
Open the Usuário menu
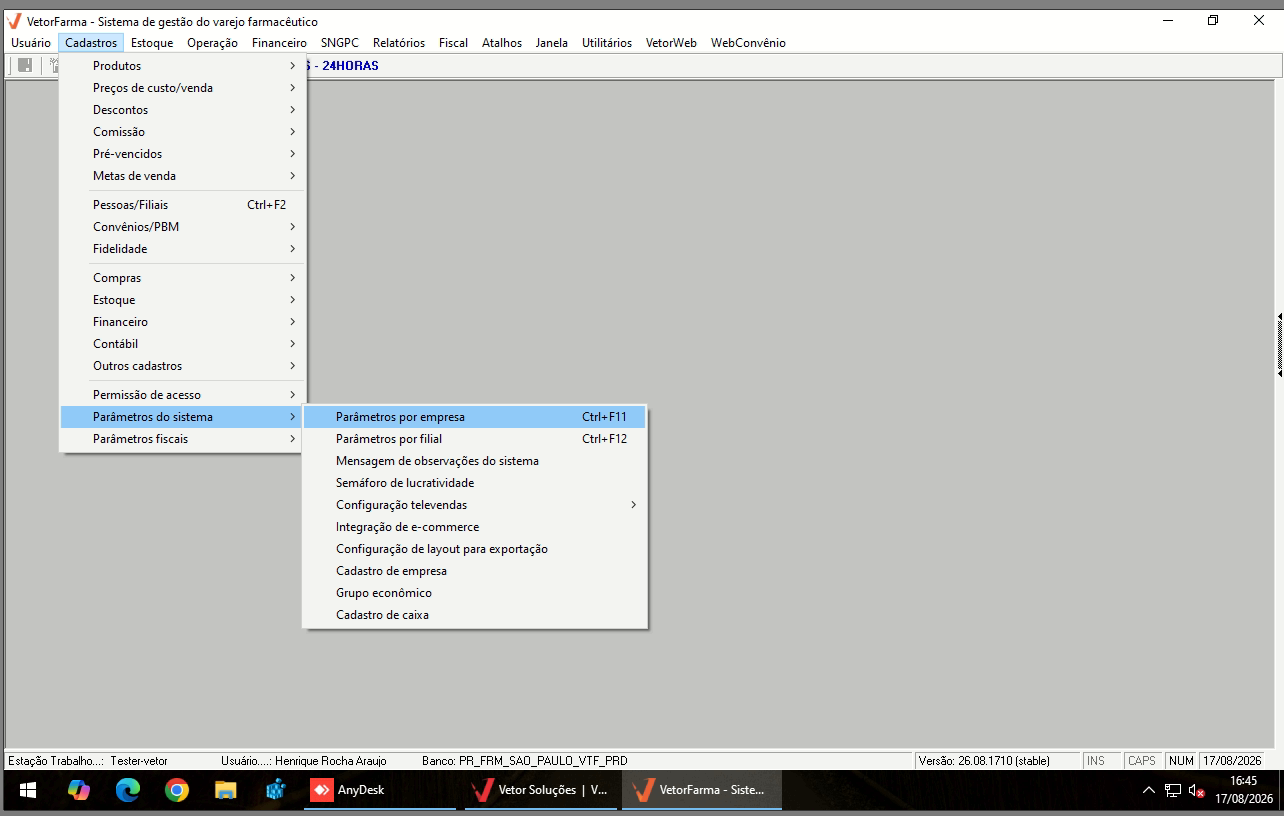tap(31, 43)
